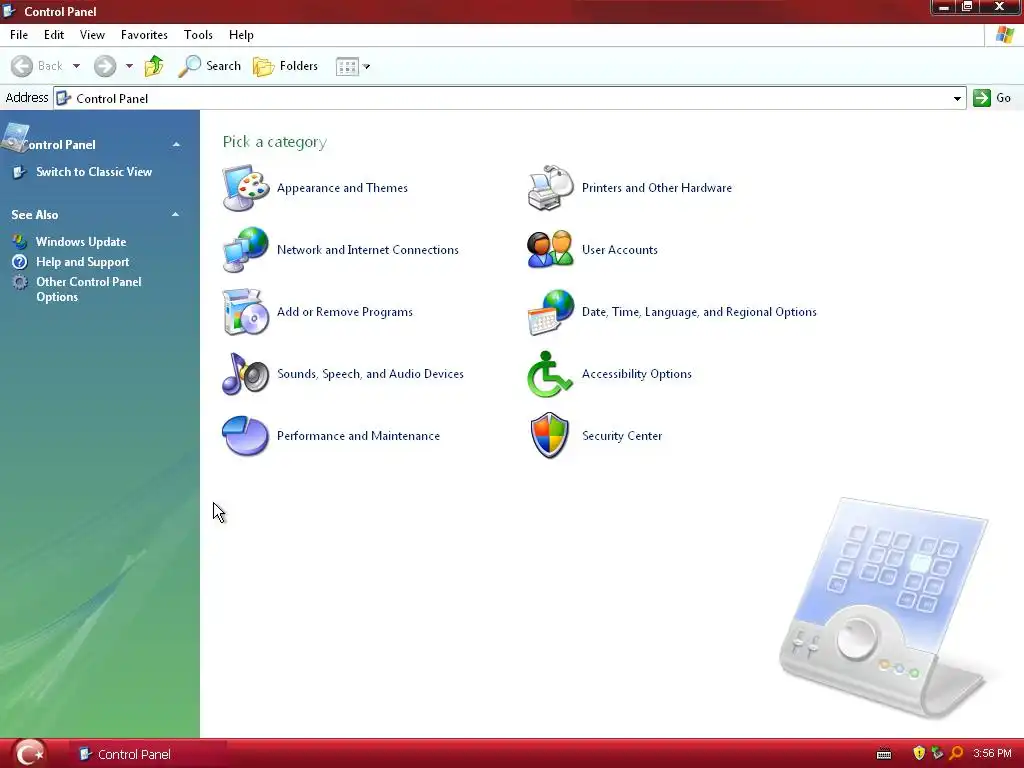Click the User Accounts people icon
Viewport: 1024px width, 768px height.
[x=551, y=249]
